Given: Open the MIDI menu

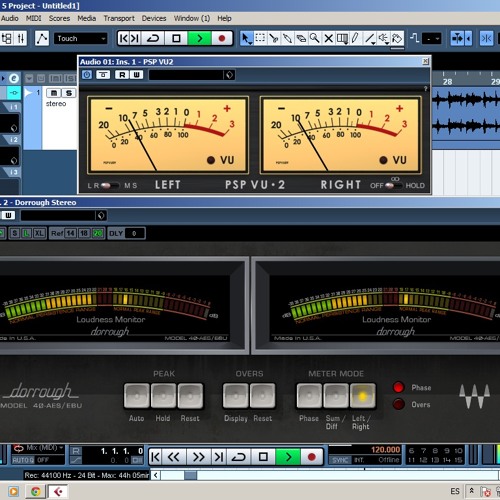Looking at the screenshot, I should [34, 18].
